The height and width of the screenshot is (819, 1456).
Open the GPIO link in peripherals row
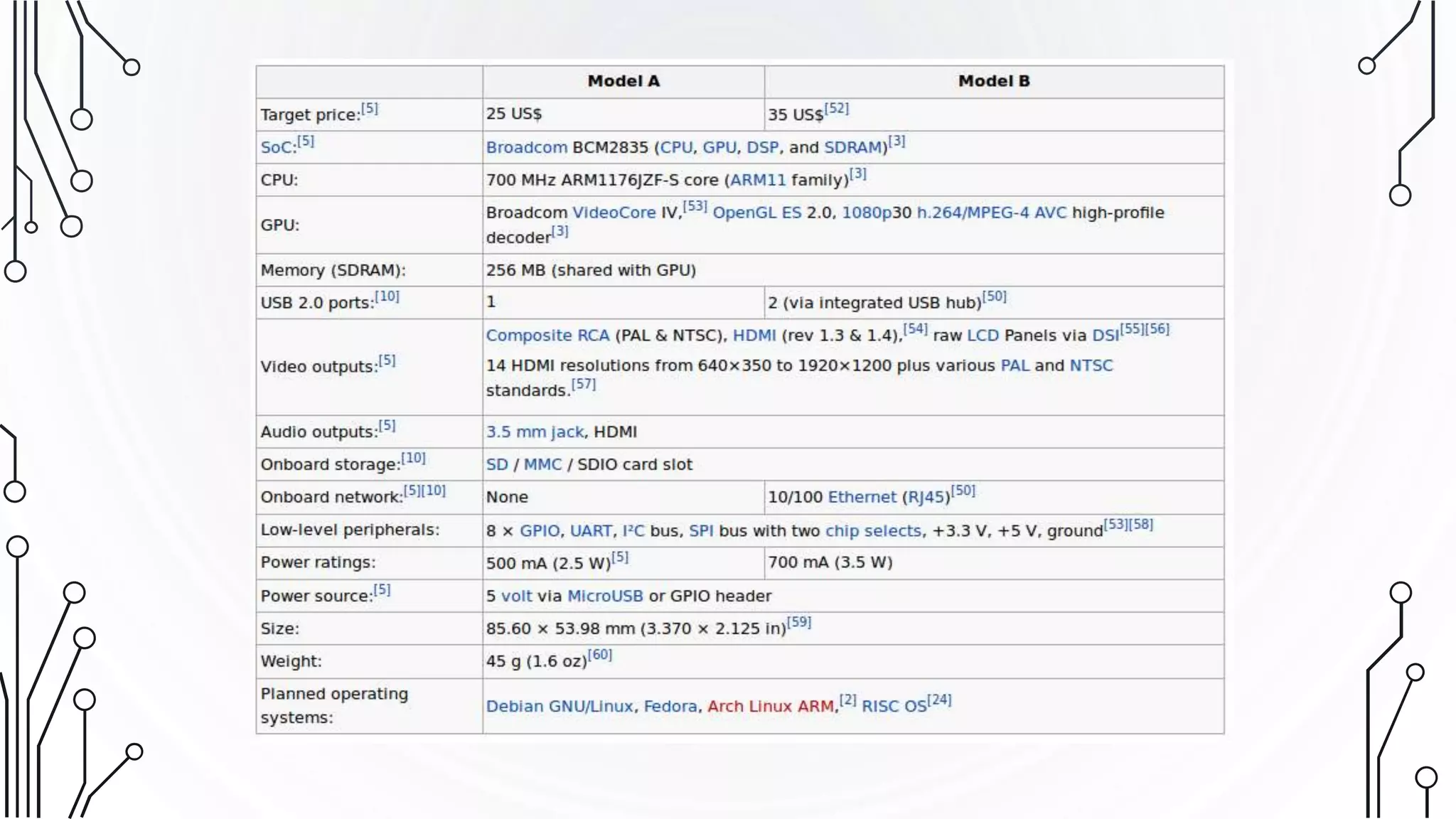pyautogui.click(x=540, y=531)
